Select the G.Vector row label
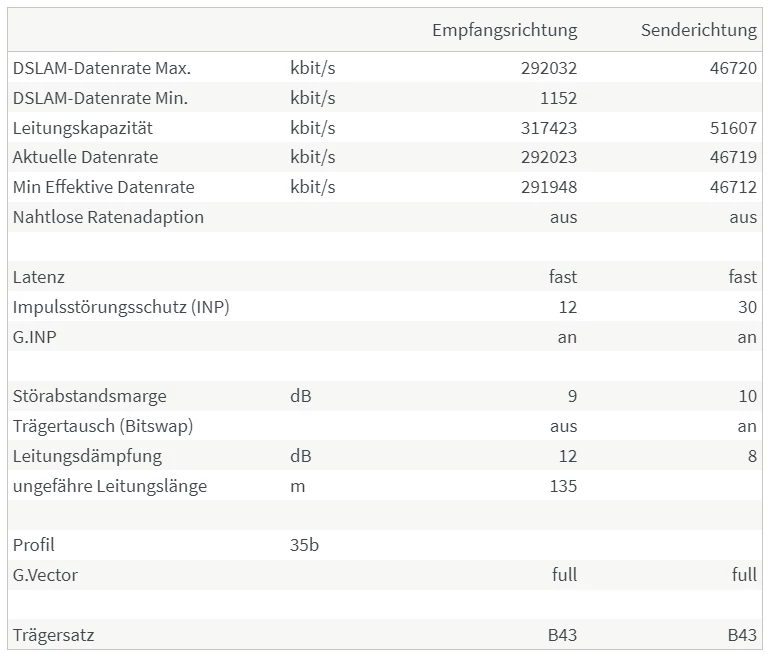Screen dimensions: 776x658 (45, 576)
